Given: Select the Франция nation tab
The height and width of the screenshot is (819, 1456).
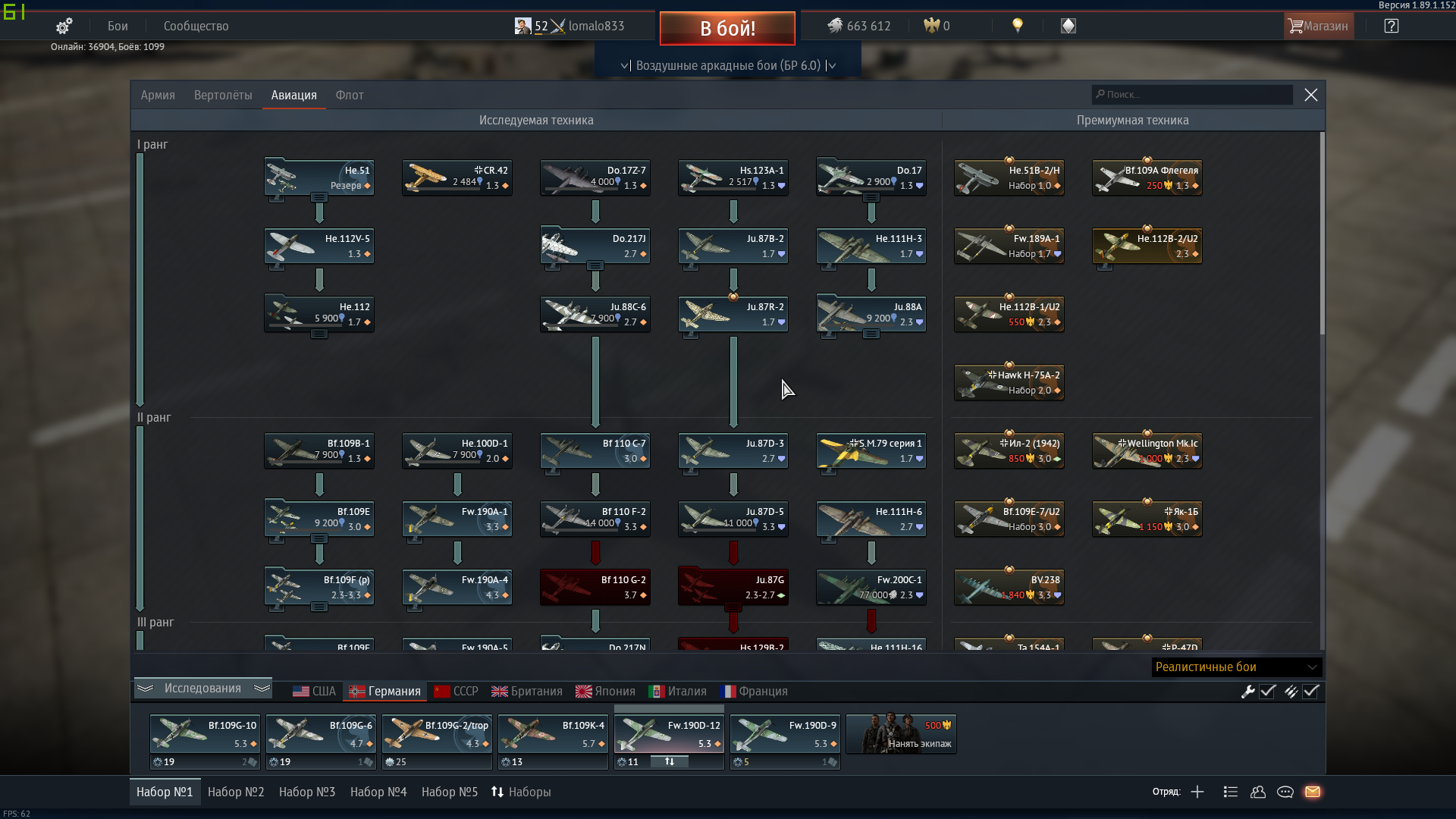Looking at the screenshot, I should [754, 692].
